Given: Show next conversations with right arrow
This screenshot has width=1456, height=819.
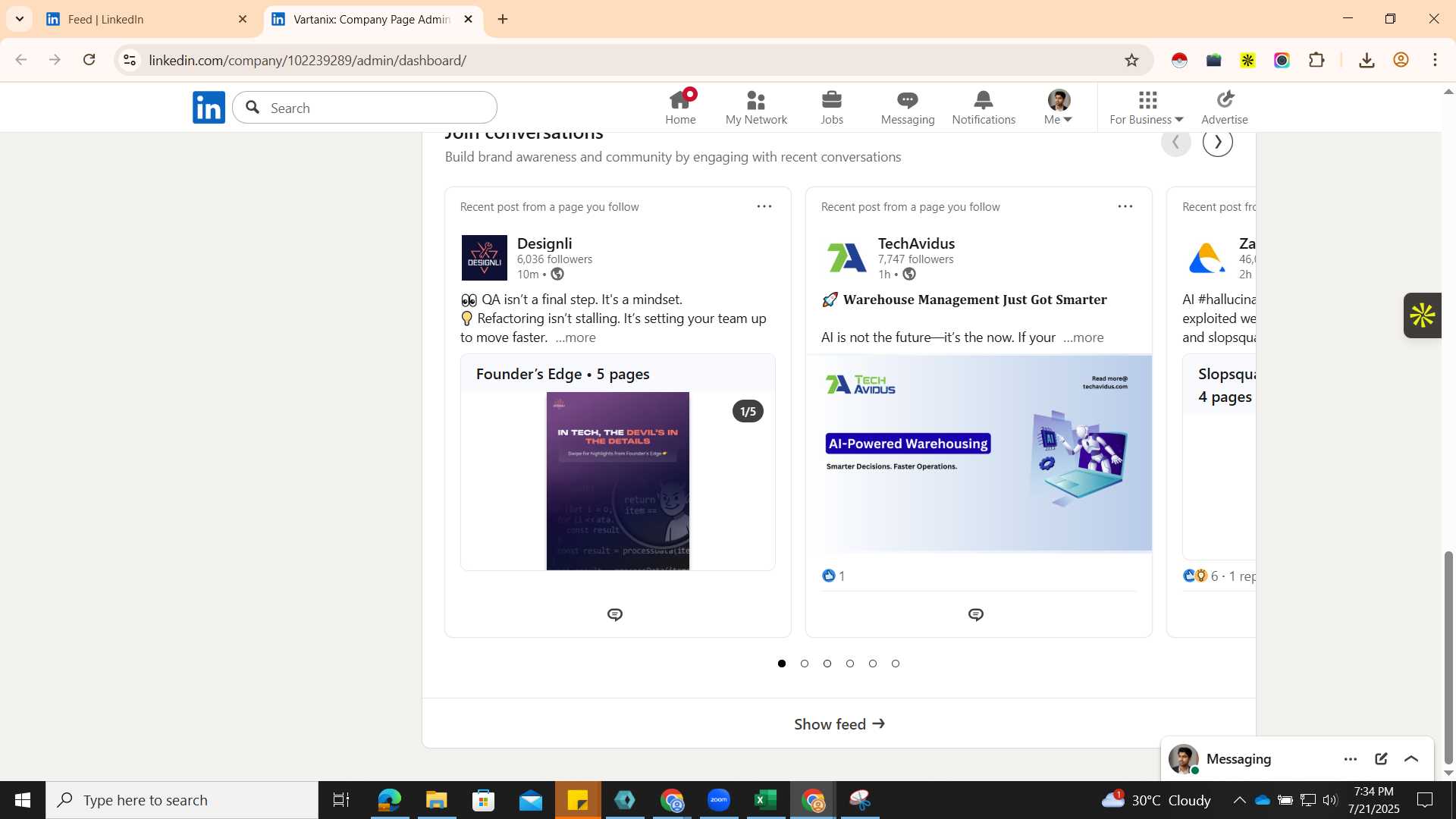Looking at the screenshot, I should coord(1218,142).
